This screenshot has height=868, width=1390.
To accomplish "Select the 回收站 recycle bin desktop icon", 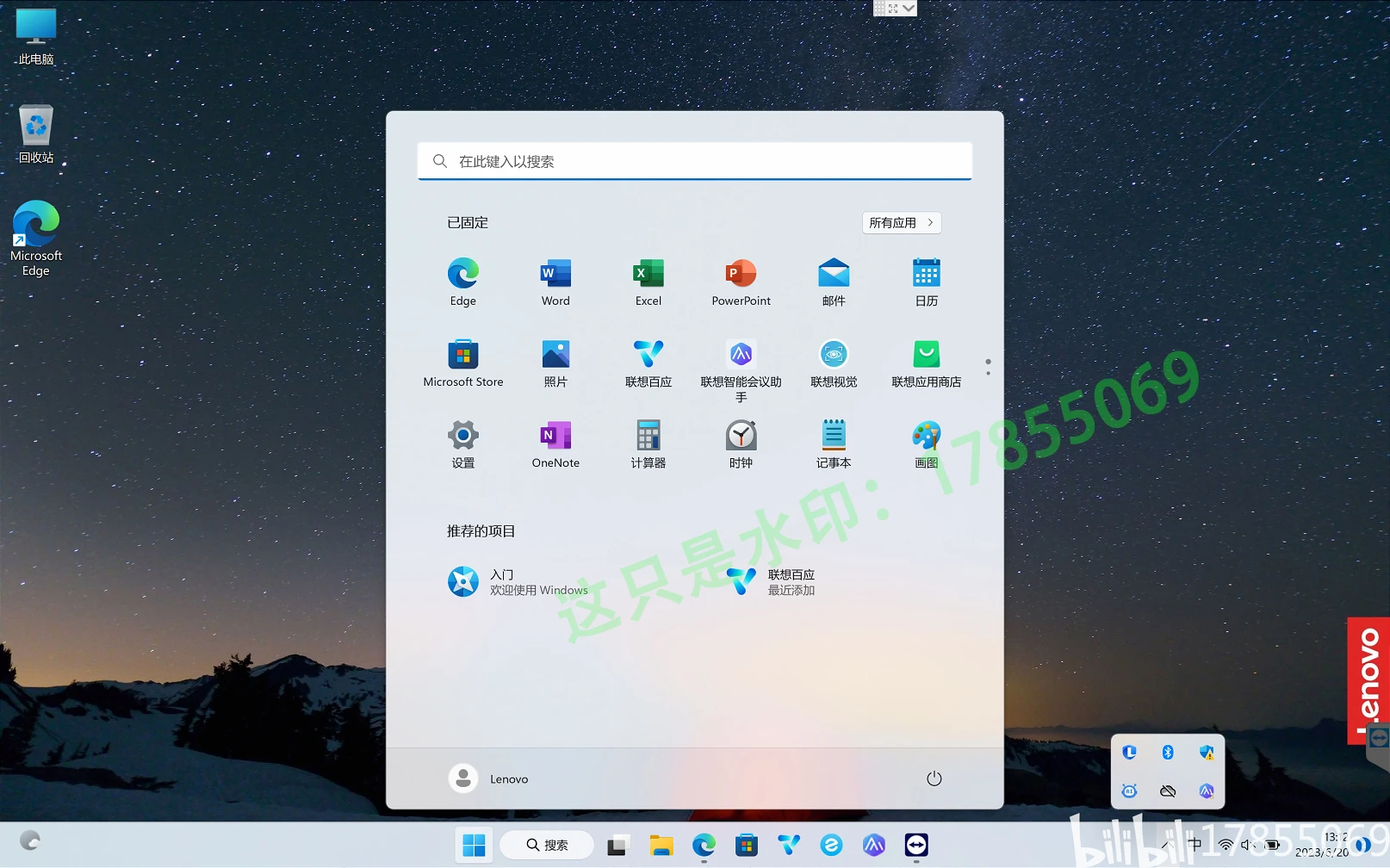I will (x=36, y=135).
